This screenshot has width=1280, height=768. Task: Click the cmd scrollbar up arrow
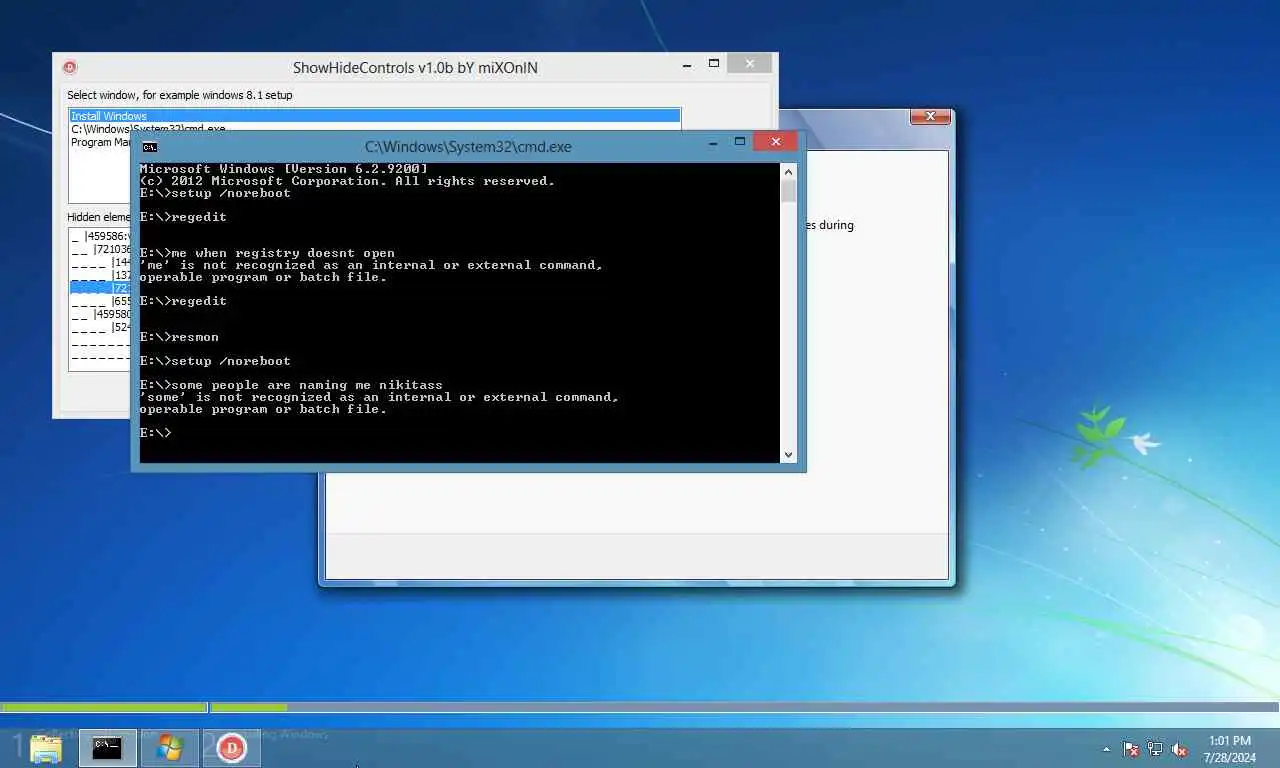point(788,171)
